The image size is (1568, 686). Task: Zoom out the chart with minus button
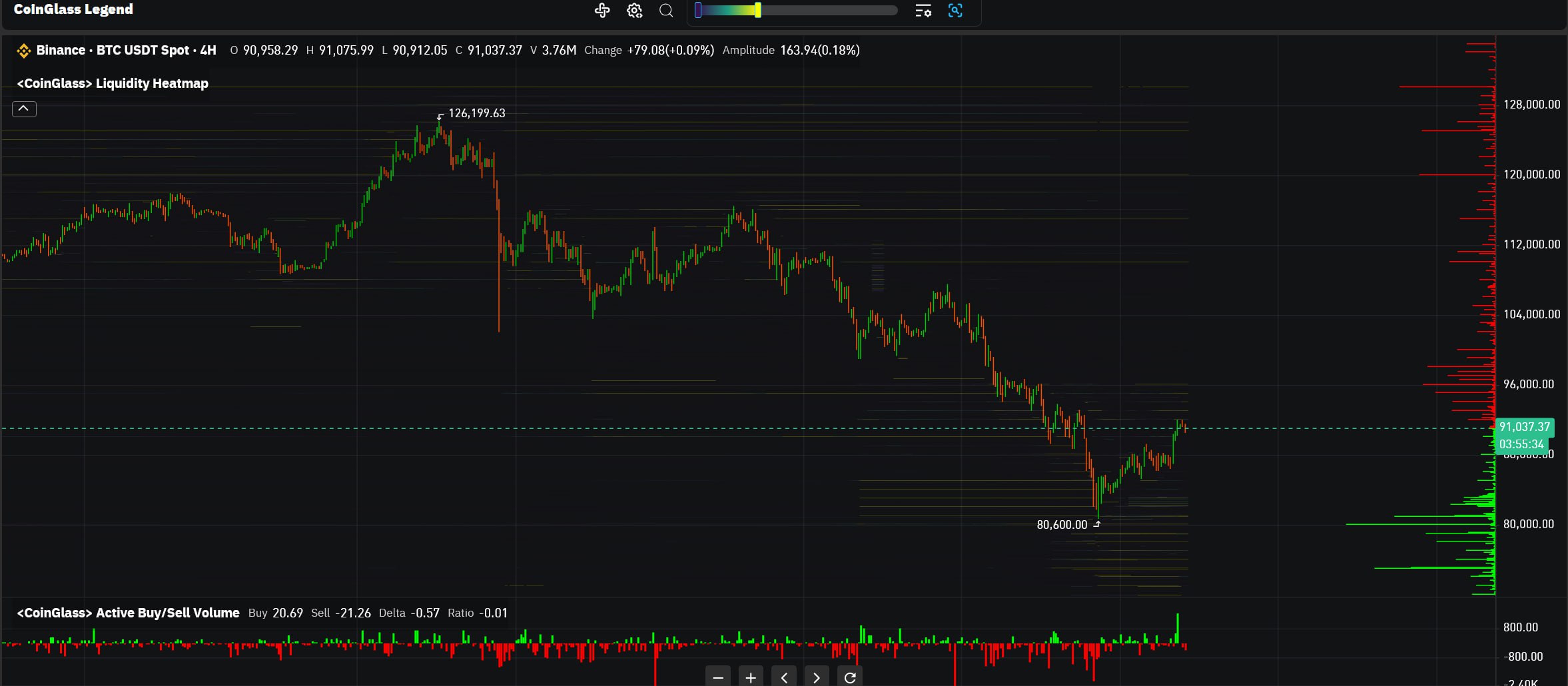tap(718, 677)
